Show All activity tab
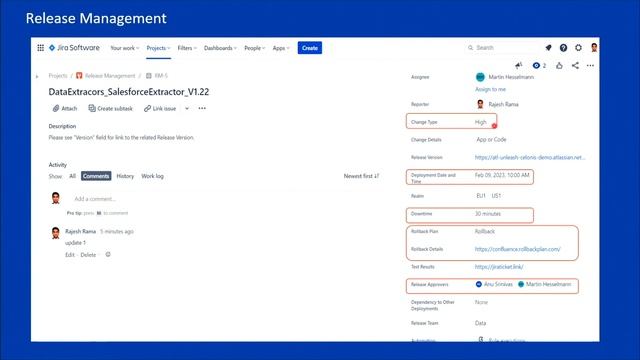The height and width of the screenshot is (360, 640). (72, 176)
